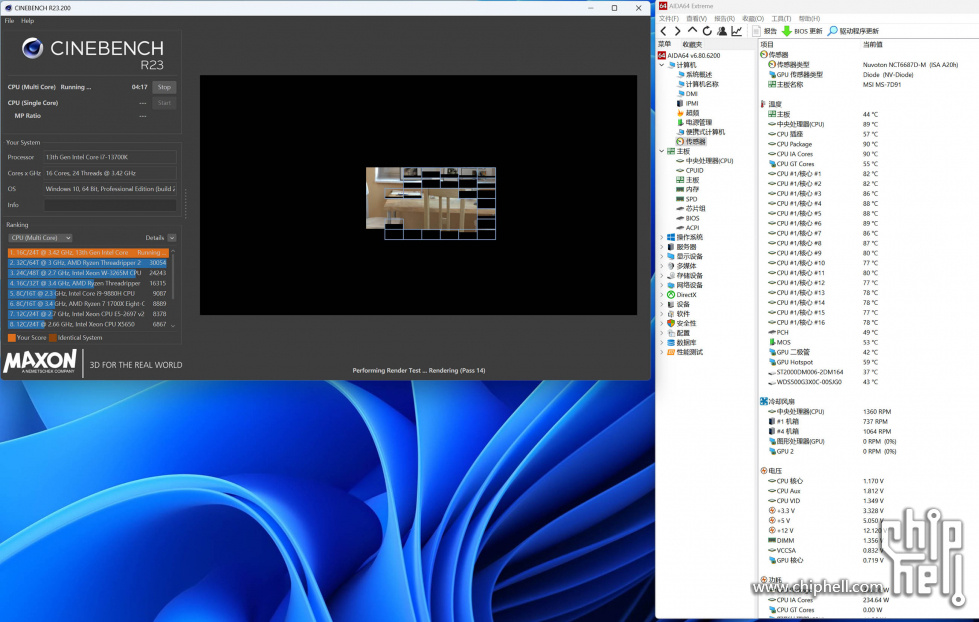Screen dimensions: 979x622
Task: Select ranking entry Intel Xeon W-3265M
Action: click(87, 273)
